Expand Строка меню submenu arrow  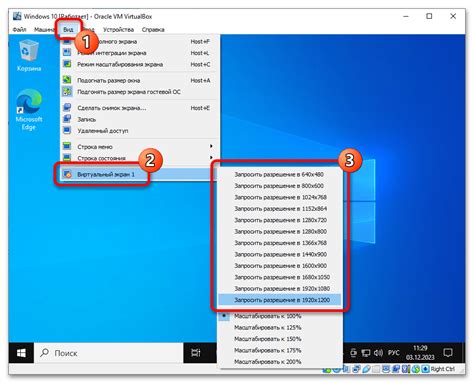[211, 146]
